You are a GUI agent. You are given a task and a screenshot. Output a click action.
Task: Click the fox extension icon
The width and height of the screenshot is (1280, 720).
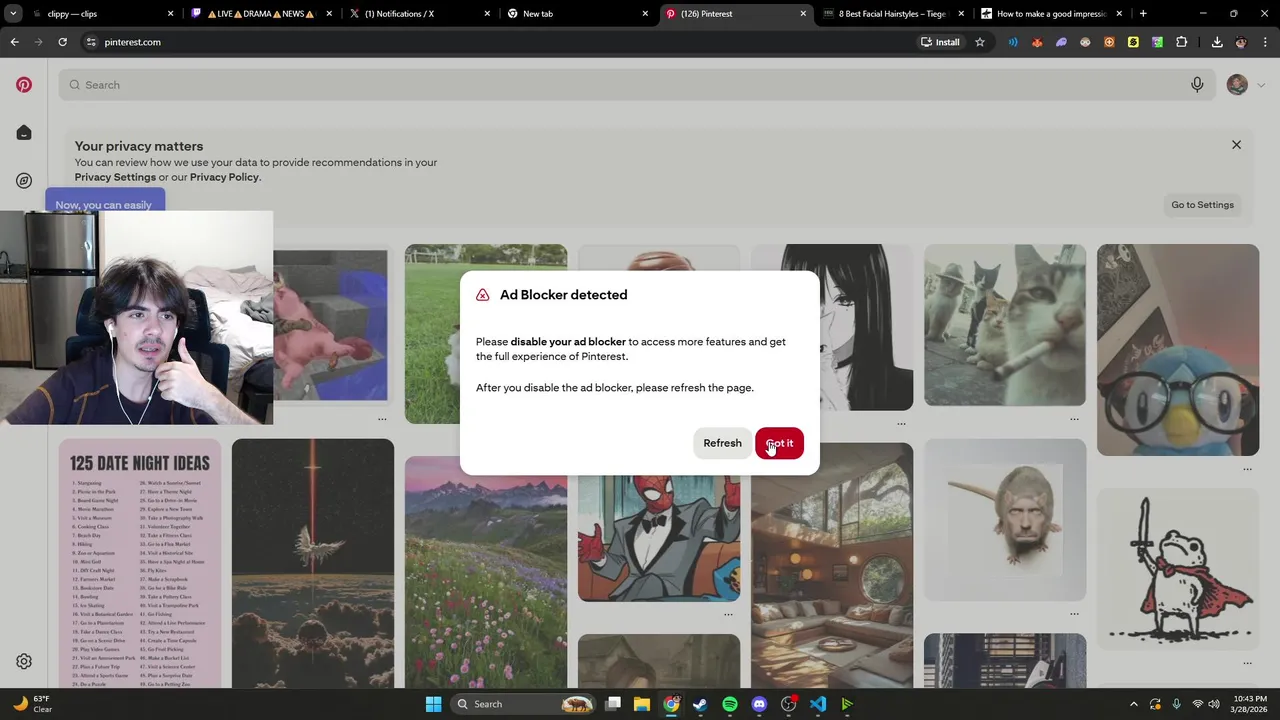(1037, 42)
